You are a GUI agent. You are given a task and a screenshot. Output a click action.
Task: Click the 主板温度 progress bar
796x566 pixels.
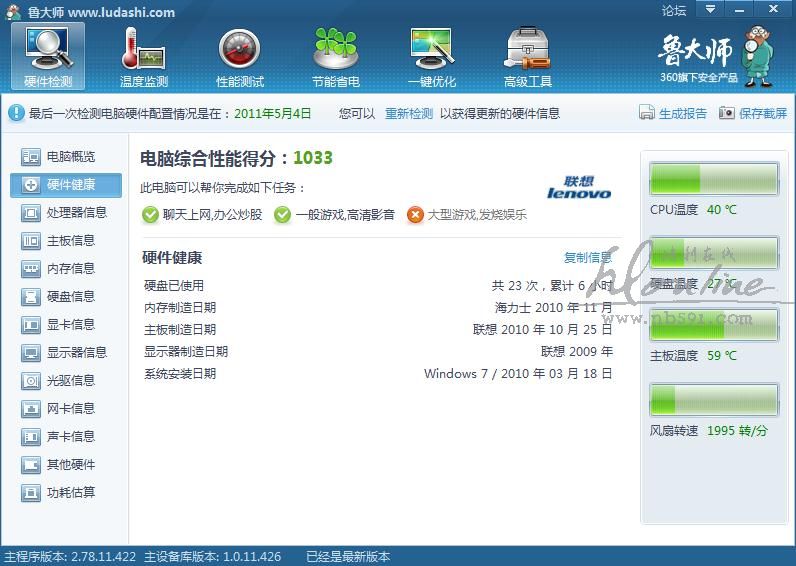click(x=714, y=325)
